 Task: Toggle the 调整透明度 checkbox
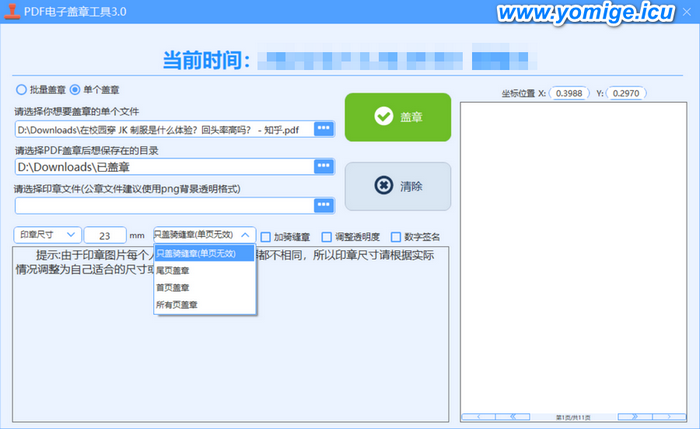coord(327,237)
